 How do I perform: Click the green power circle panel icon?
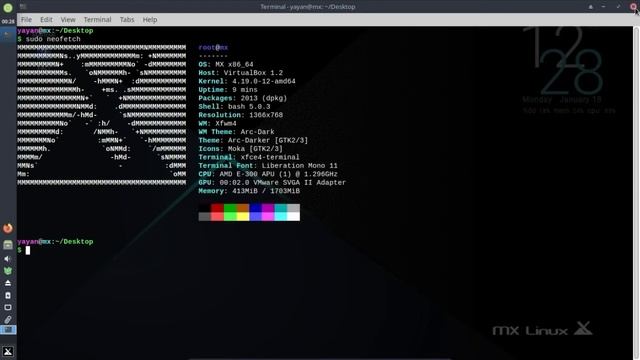coord(8,7)
